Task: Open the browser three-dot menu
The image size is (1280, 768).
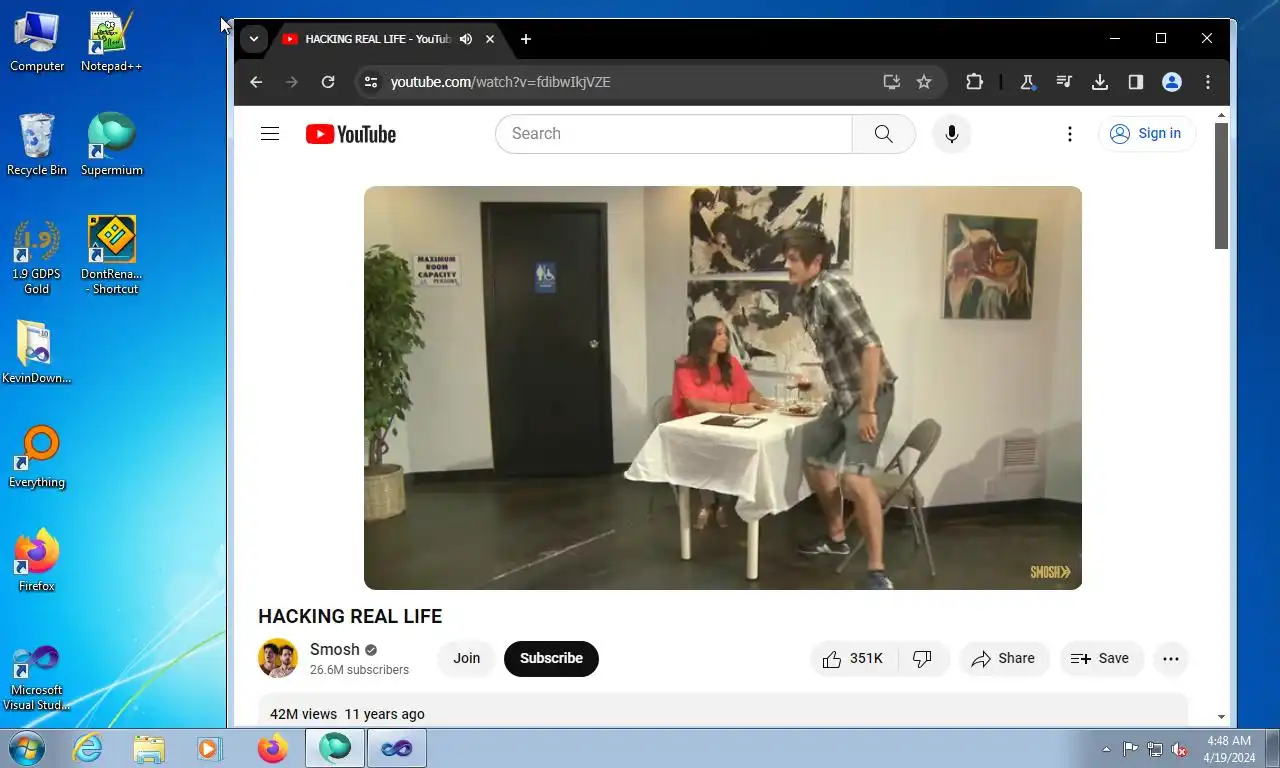Action: (1208, 82)
